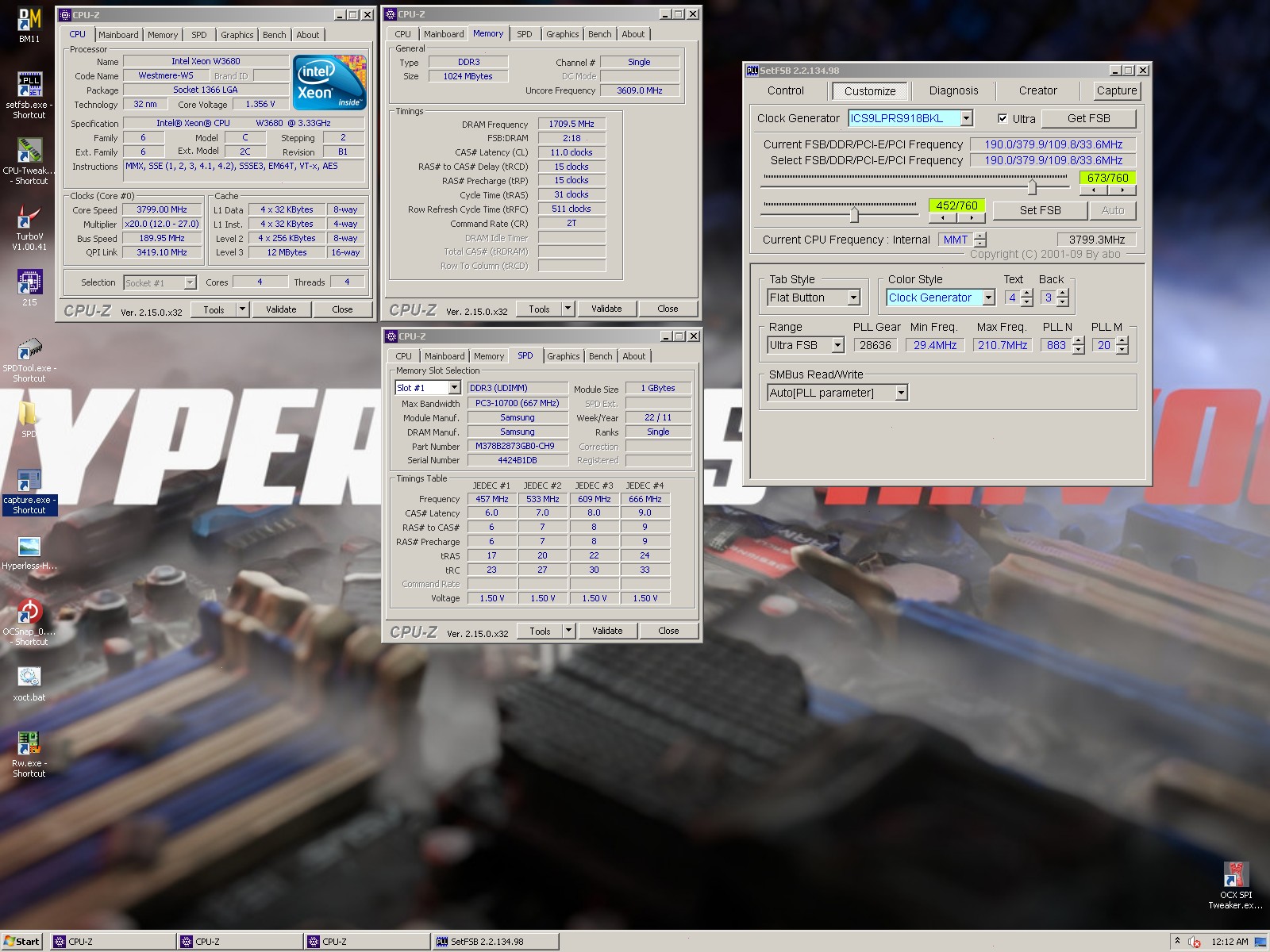The image size is (1270, 952).
Task: Click Tools button in SPD window
Action: 540,631
